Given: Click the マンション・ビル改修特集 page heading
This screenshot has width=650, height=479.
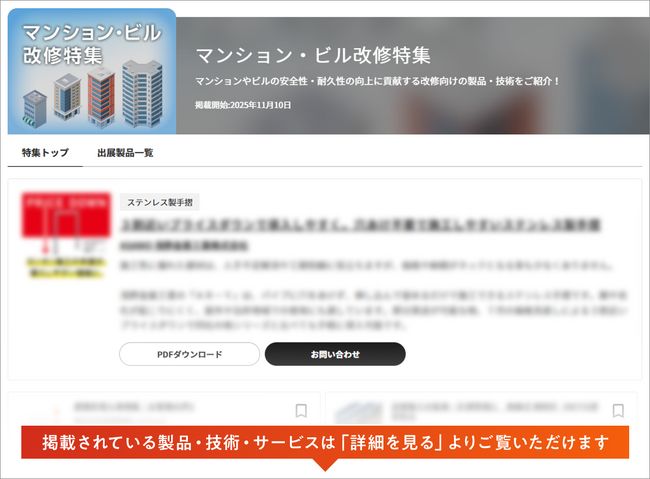Looking at the screenshot, I should [313, 54].
